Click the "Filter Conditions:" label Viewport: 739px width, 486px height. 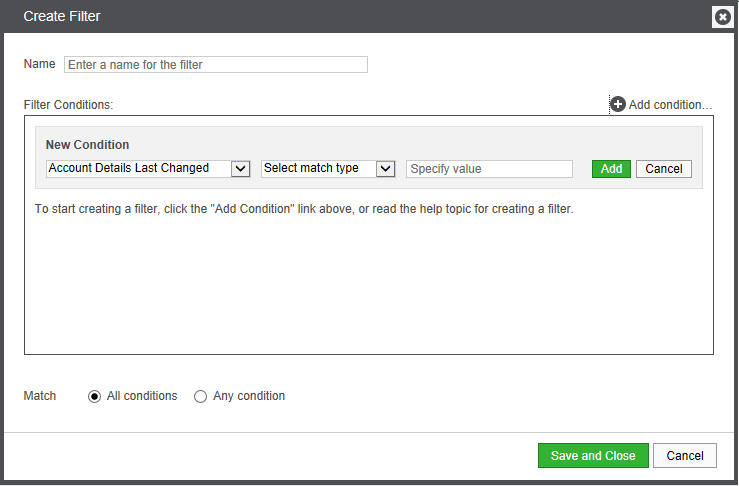pos(68,104)
